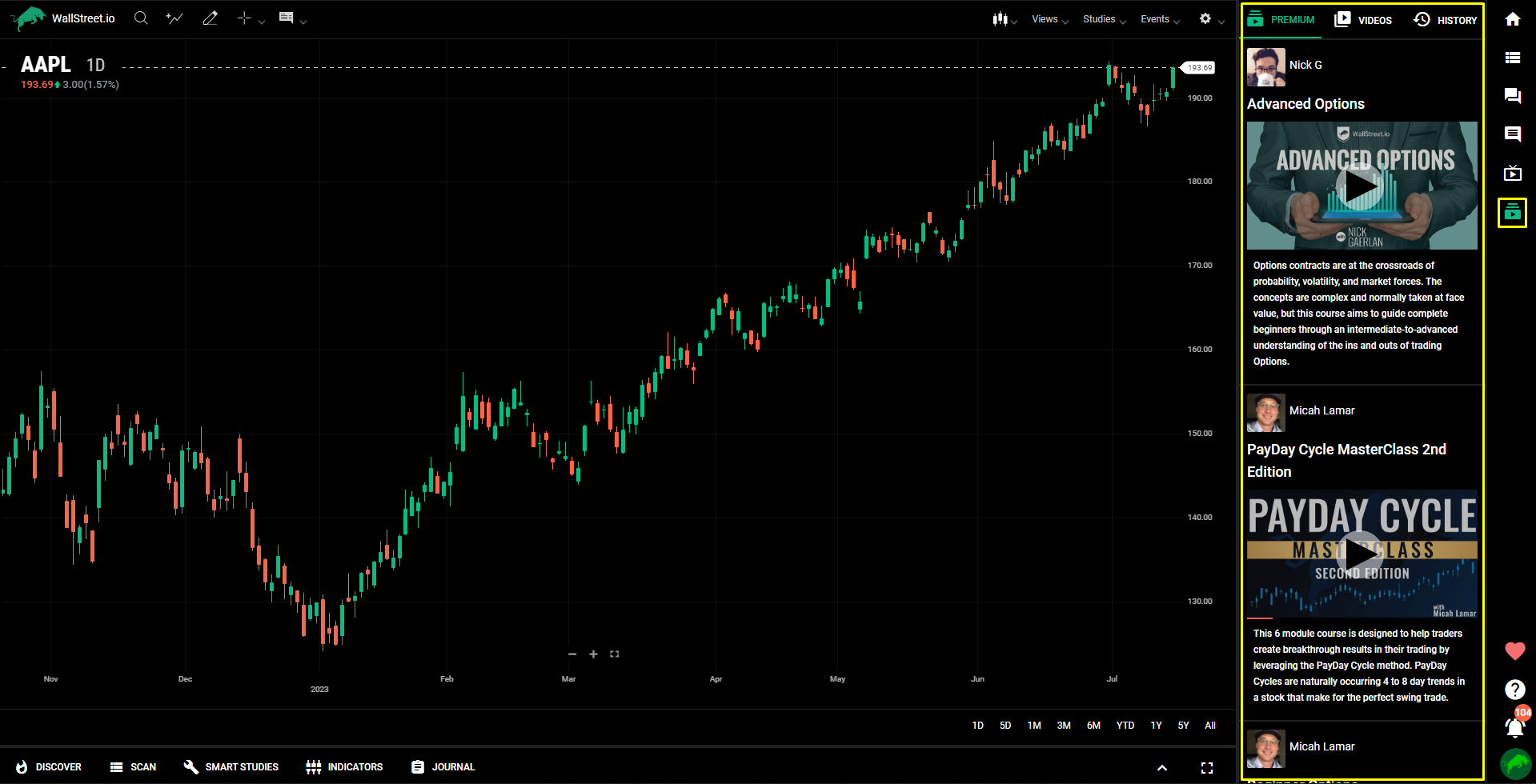
Task: Set chart range to 5D
Action: (1005, 726)
